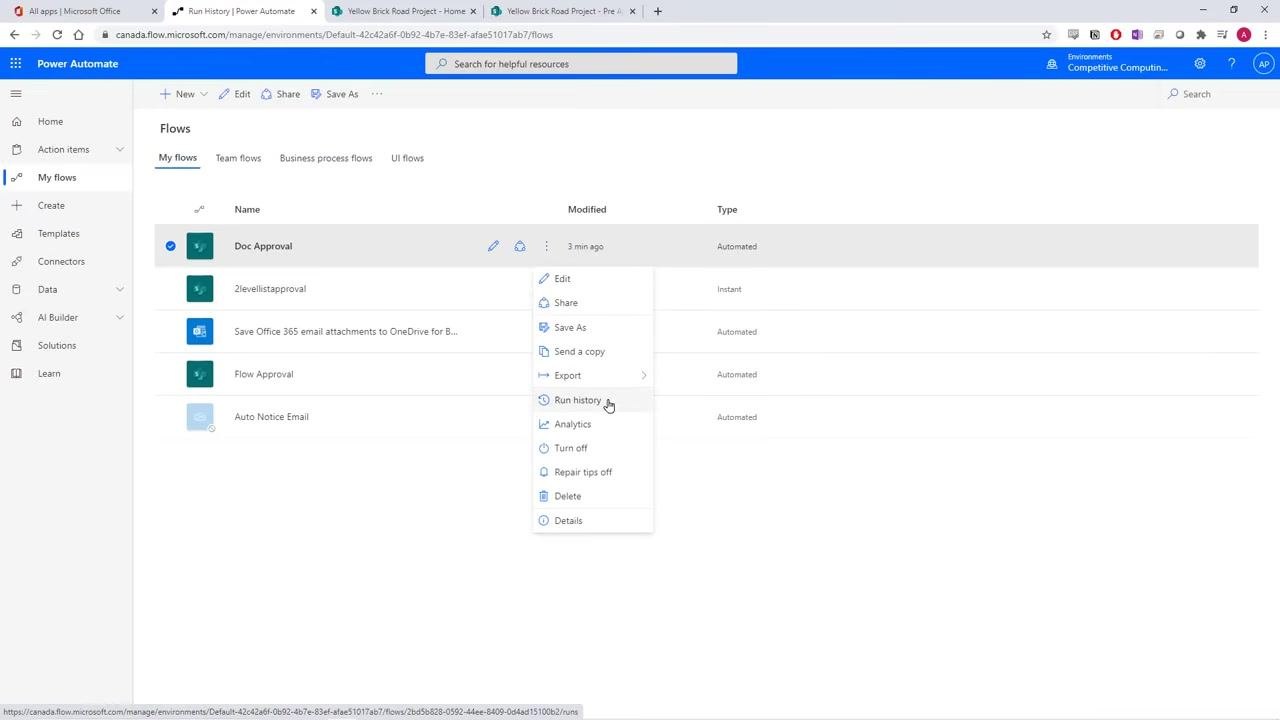This screenshot has width=1280, height=720.
Task: Open the Settings gear icon
Action: 1200,63
